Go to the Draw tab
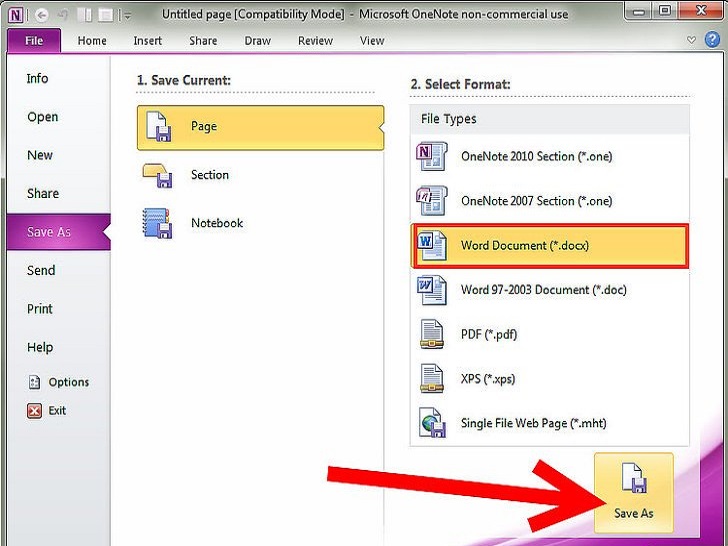This screenshot has width=728, height=546. click(258, 41)
